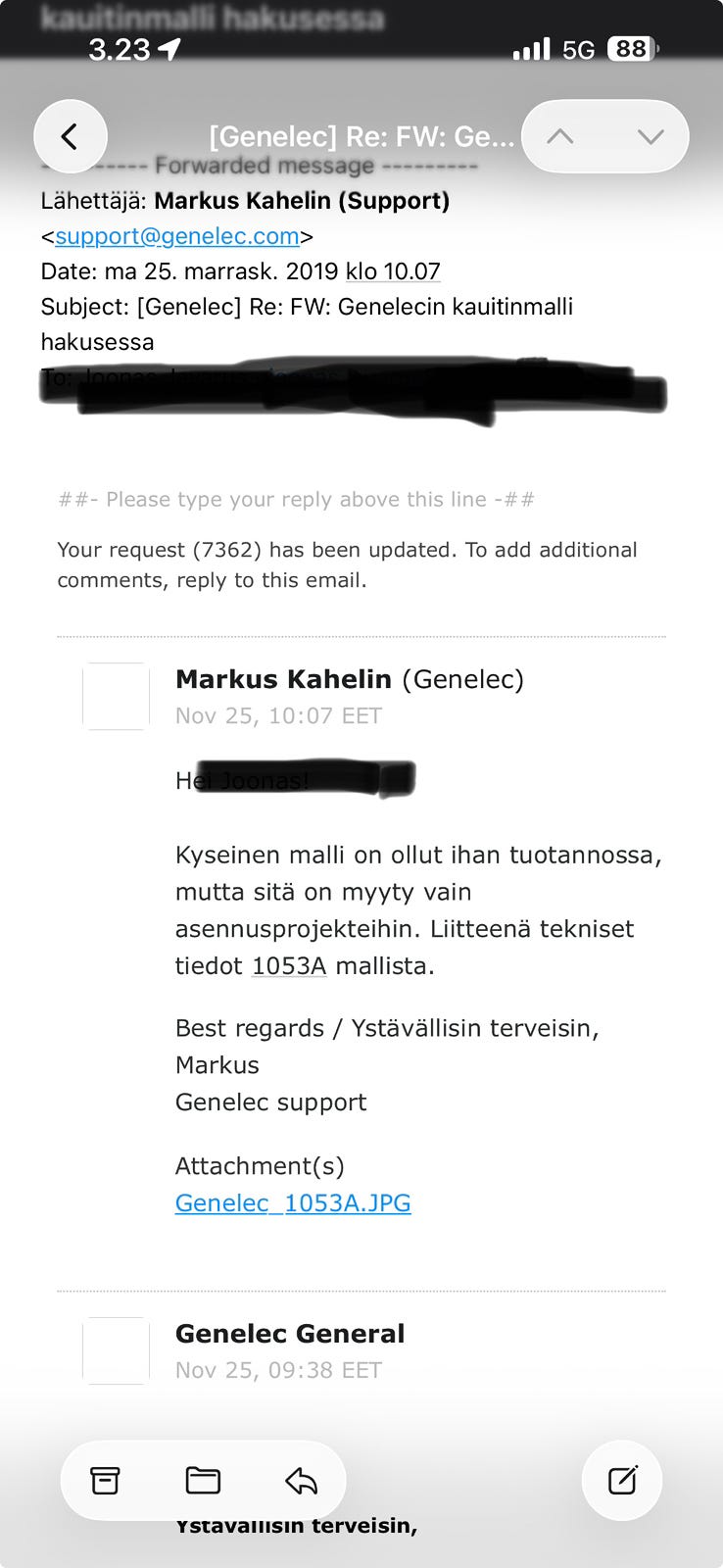Tap the back arrow button
The width and height of the screenshot is (723, 1568).
point(71,136)
